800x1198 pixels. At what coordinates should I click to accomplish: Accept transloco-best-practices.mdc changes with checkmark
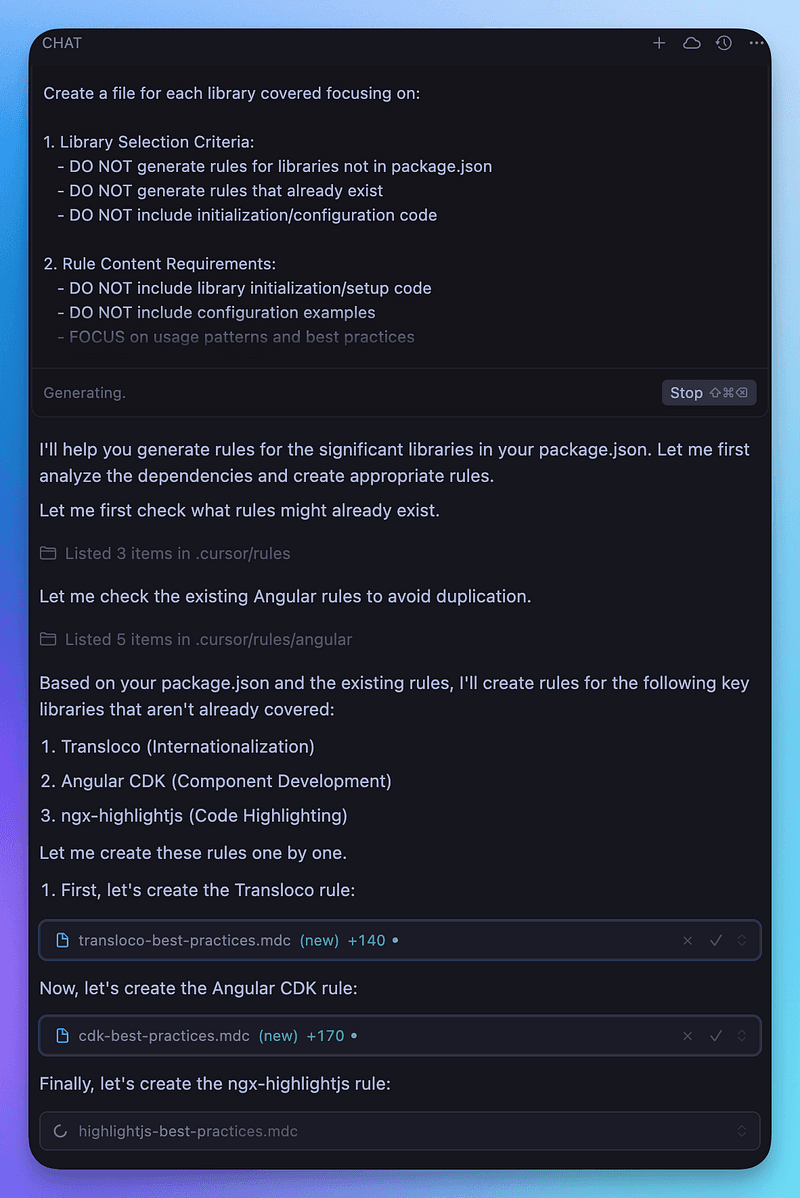coord(716,940)
